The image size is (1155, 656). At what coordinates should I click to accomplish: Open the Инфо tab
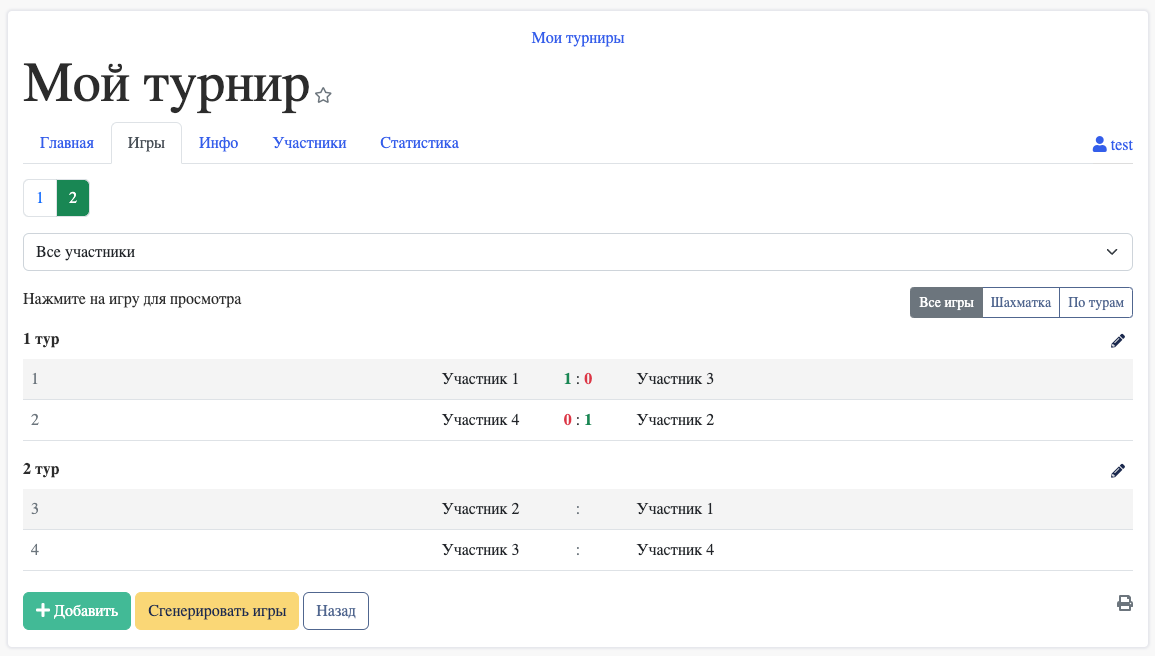[218, 143]
